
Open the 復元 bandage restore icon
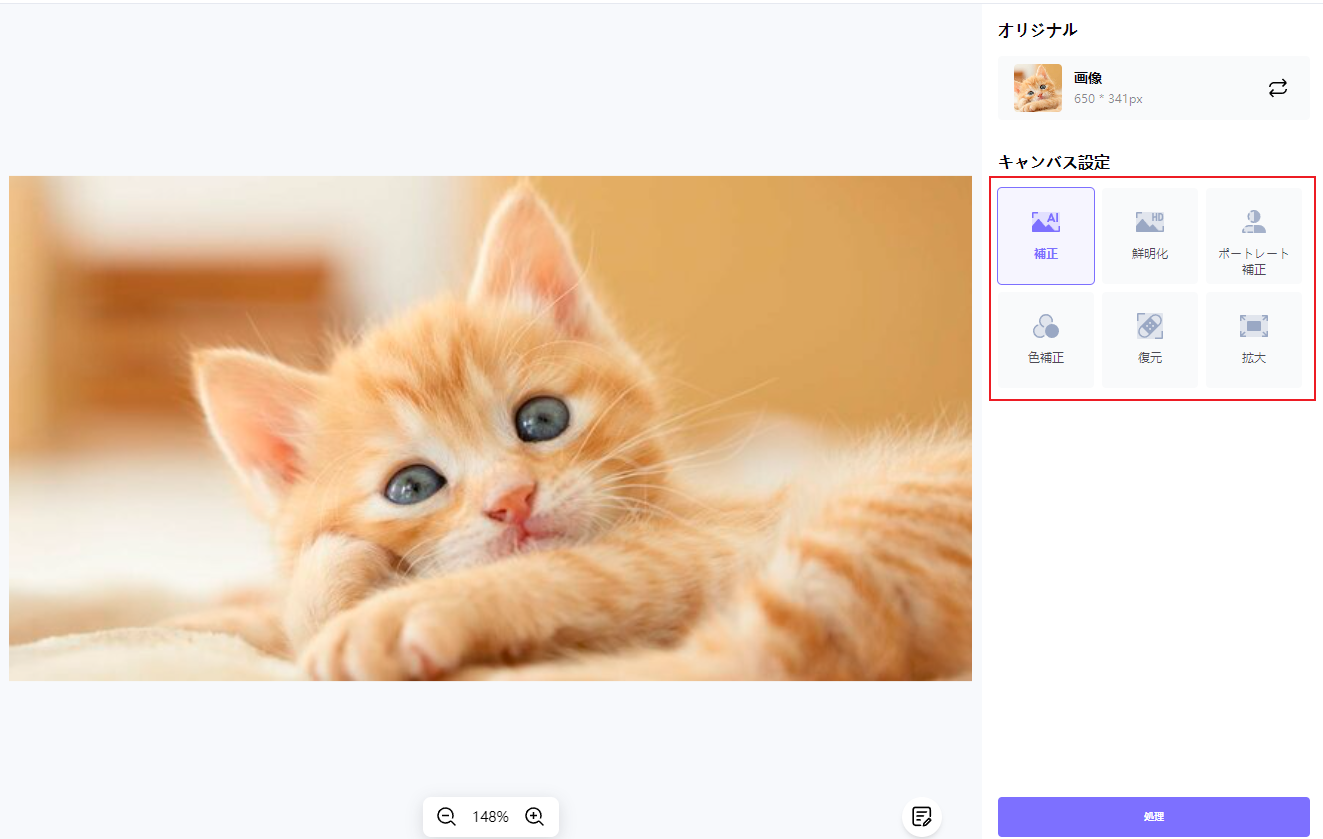1149,326
